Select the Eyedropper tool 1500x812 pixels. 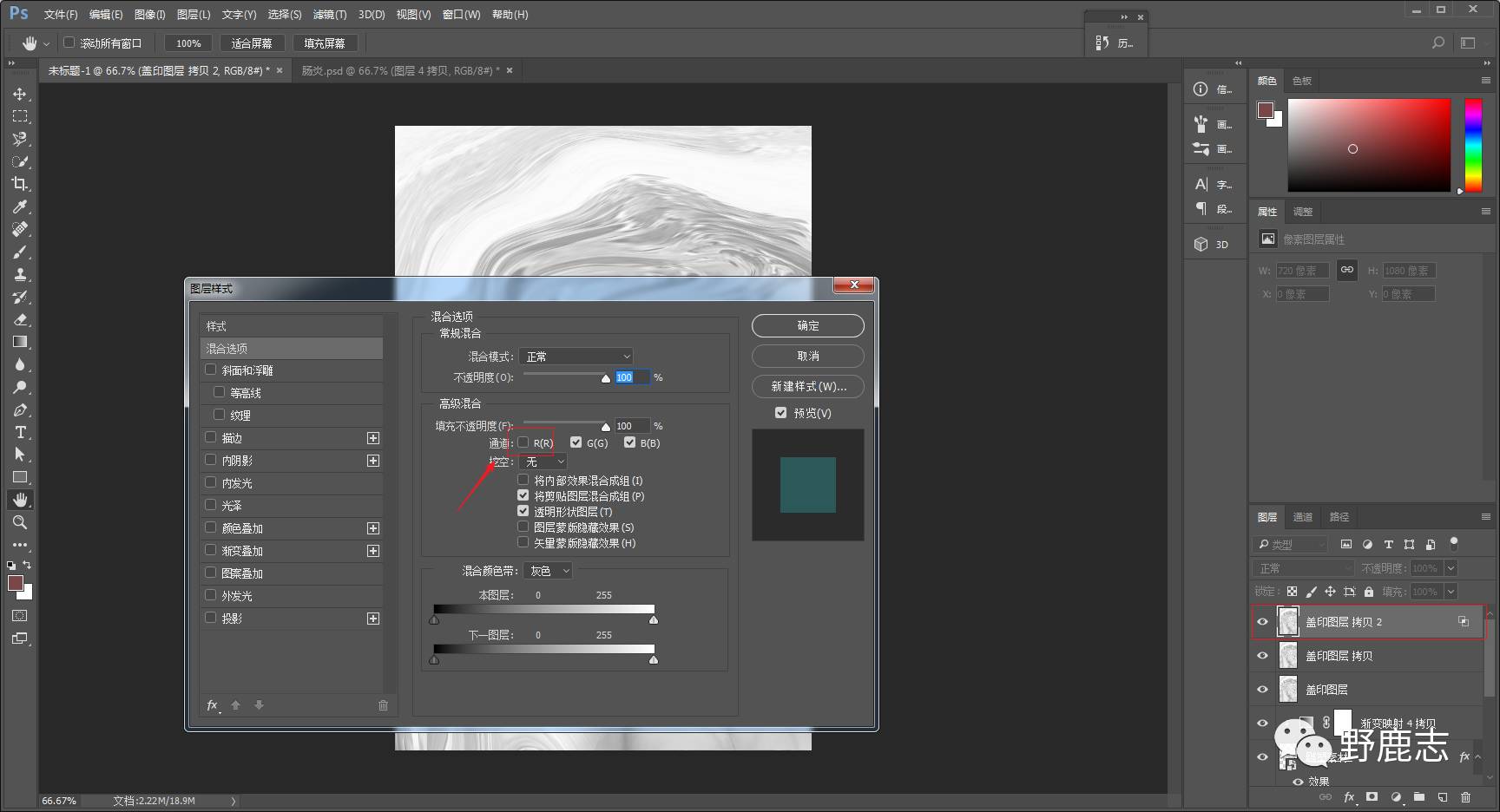coord(19,206)
